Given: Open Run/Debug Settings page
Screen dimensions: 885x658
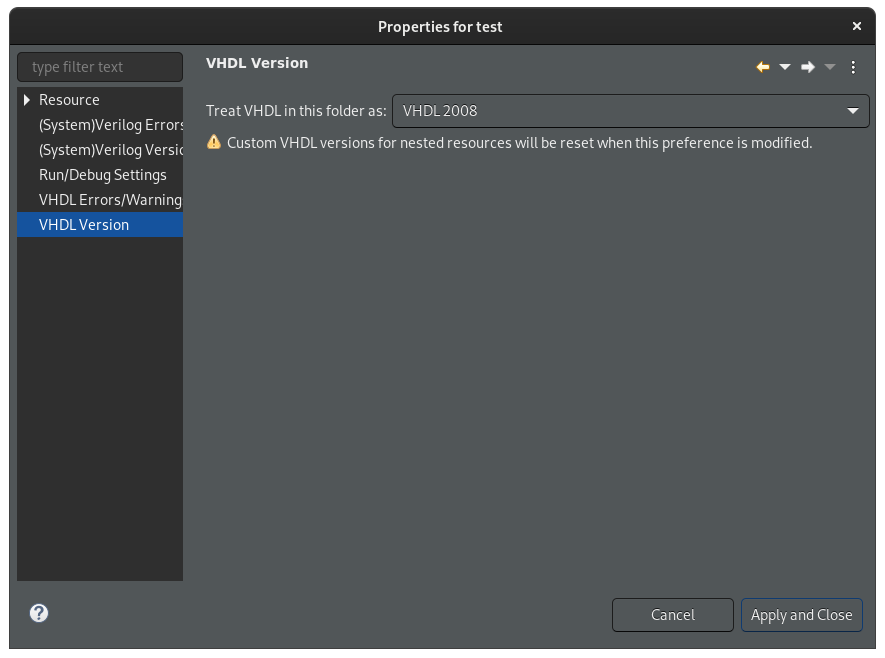Looking at the screenshot, I should point(103,175).
